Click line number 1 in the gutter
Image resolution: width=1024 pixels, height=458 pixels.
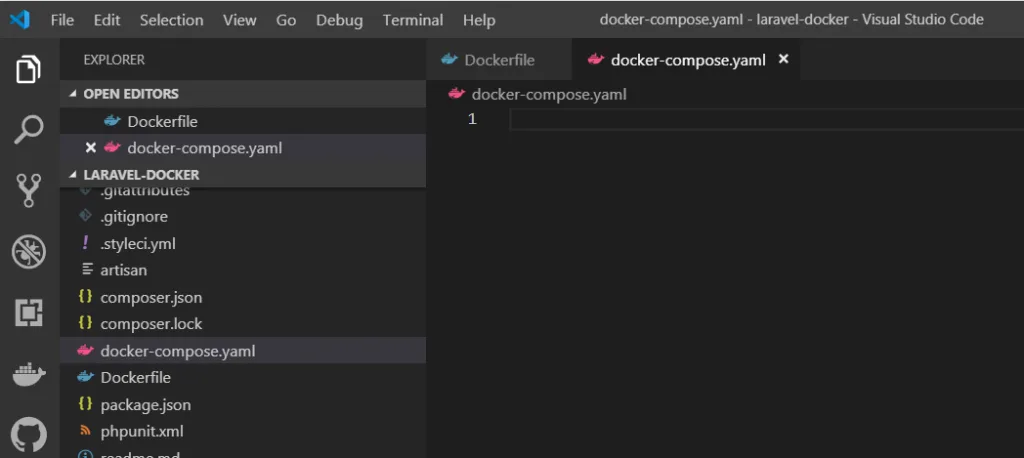click(472, 119)
